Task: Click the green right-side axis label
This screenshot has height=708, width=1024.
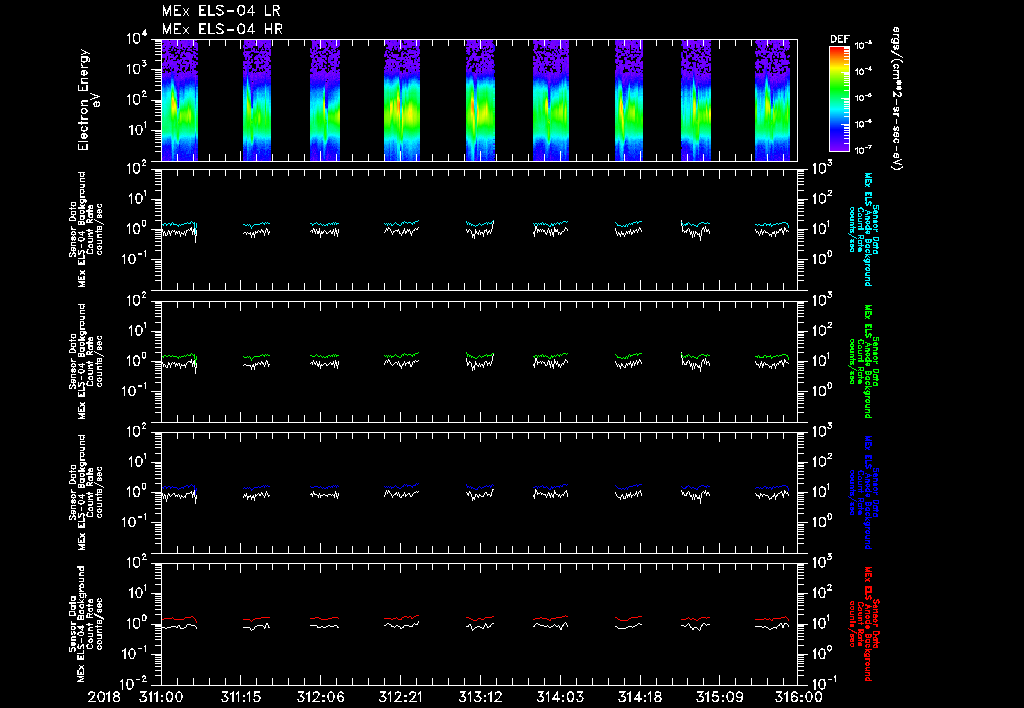Action: (863, 361)
